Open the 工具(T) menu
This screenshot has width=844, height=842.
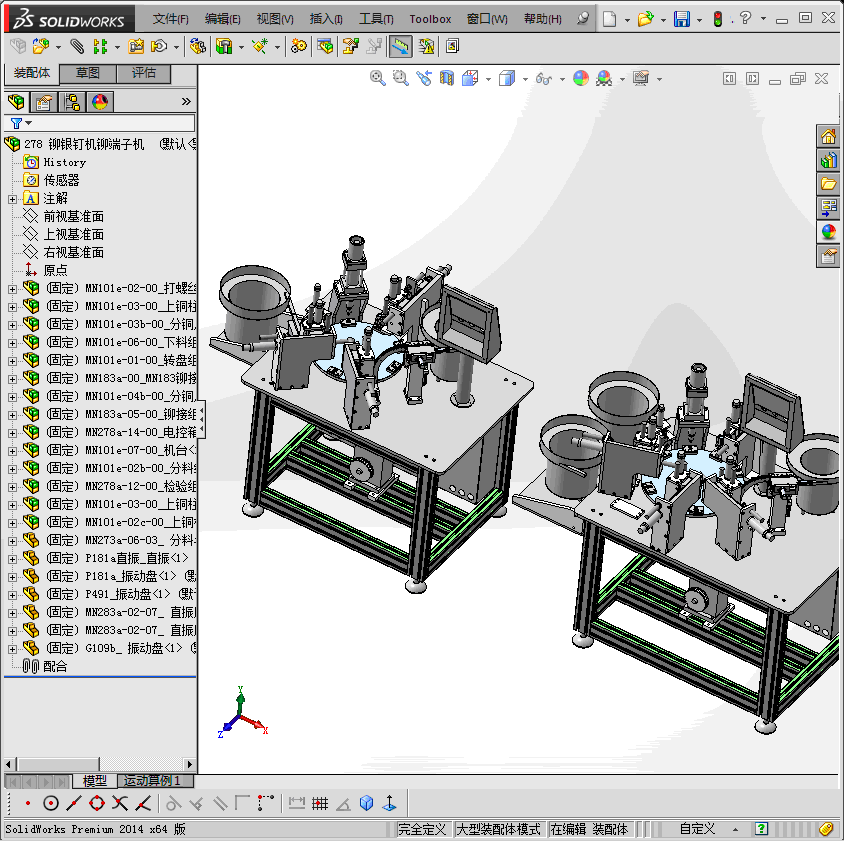pos(376,19)
